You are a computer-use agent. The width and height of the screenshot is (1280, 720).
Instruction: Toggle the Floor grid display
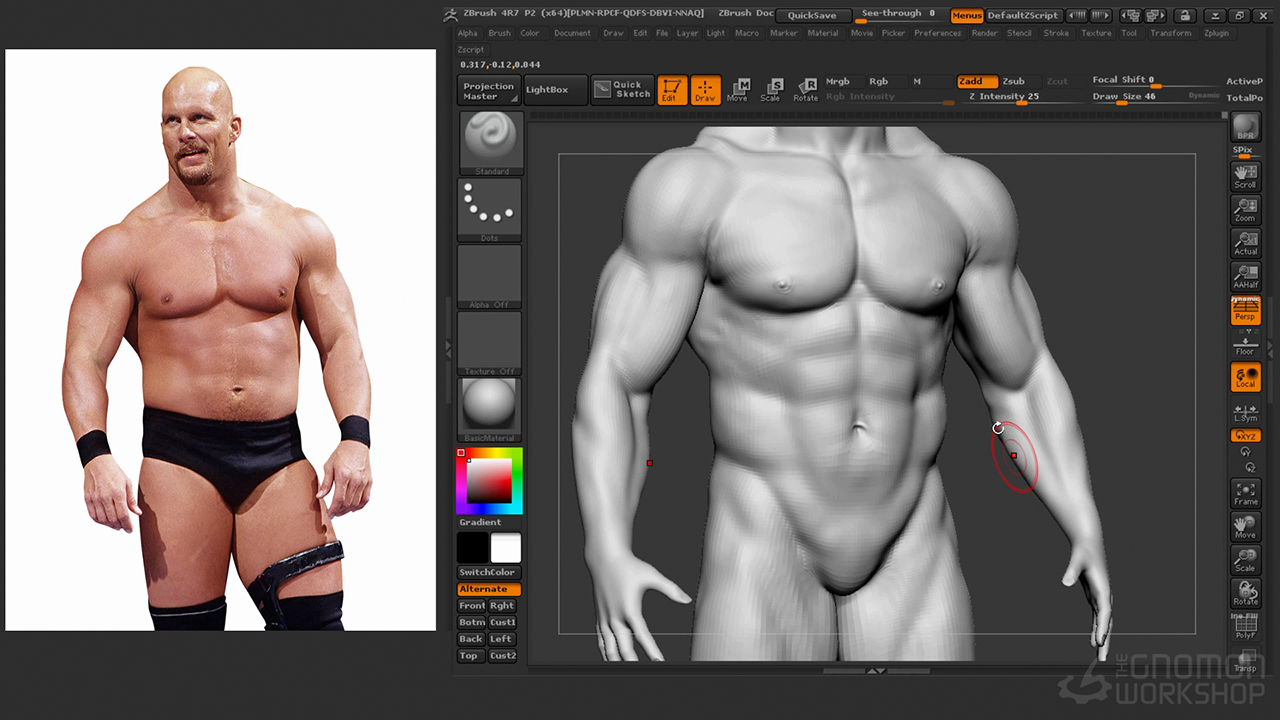click(x=1245, y=345)
